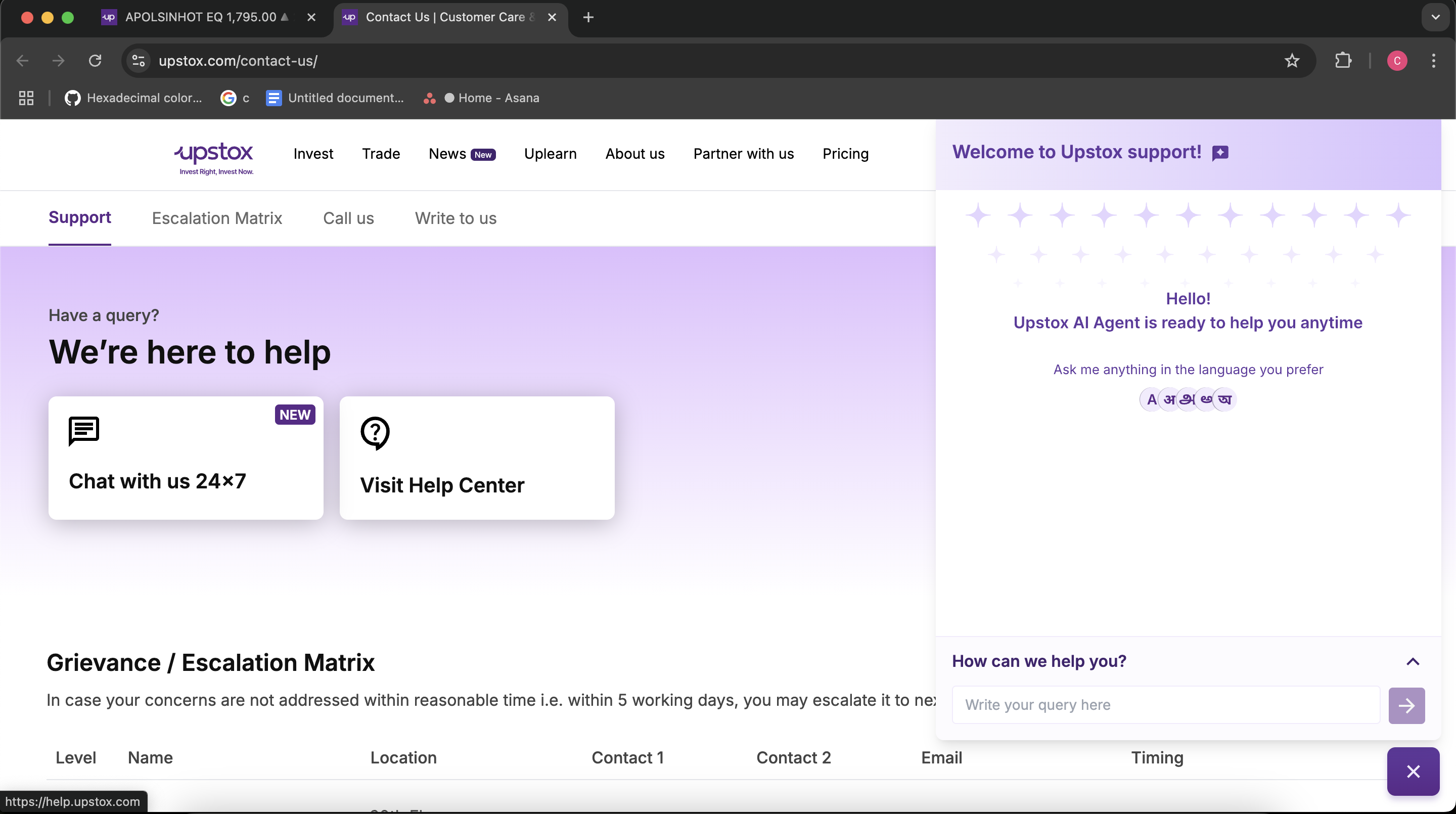Open the Hexadecimal color GitHub bookmark

tap(133, 98)
